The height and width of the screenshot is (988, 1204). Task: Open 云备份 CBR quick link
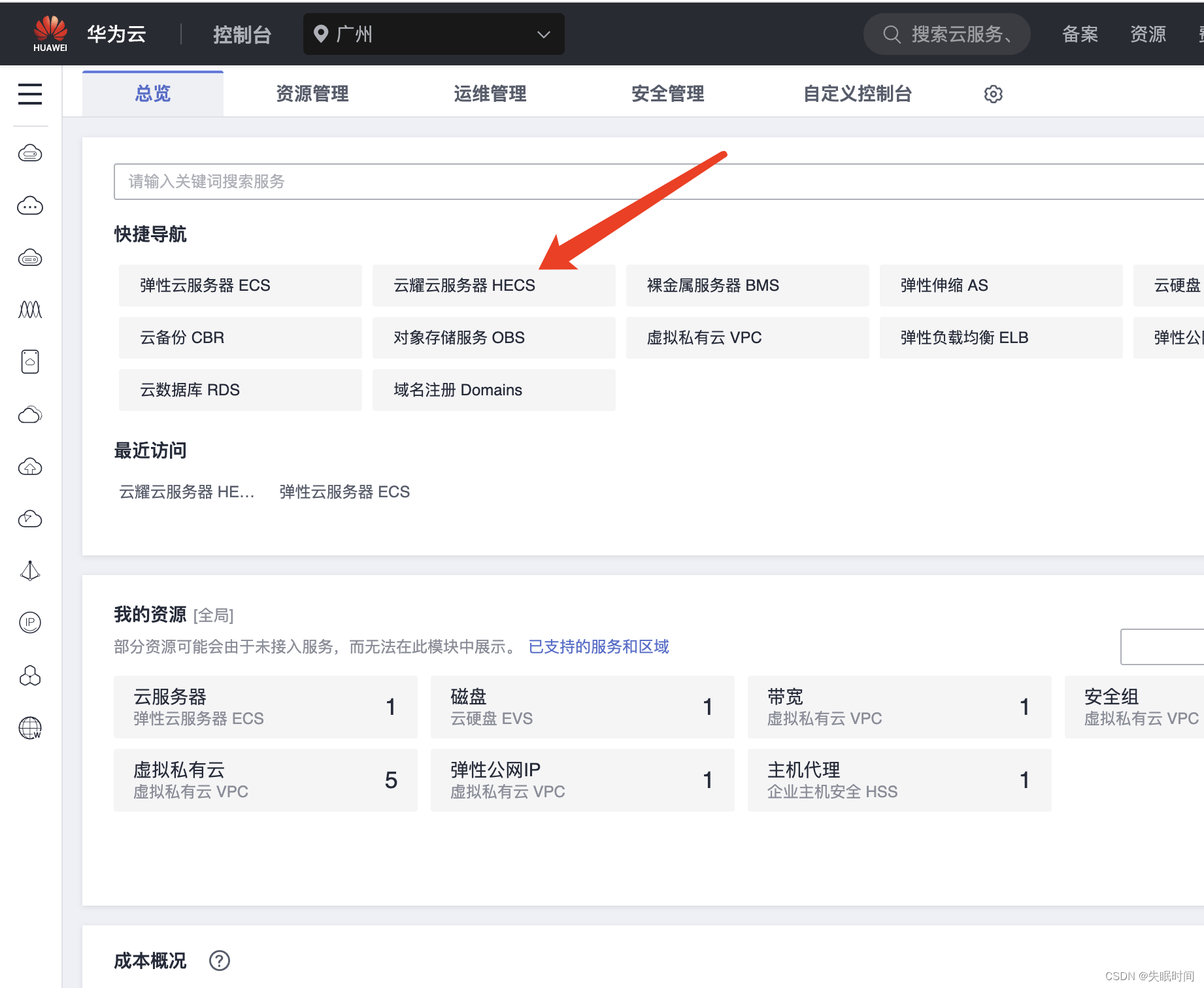click(241, 338)
